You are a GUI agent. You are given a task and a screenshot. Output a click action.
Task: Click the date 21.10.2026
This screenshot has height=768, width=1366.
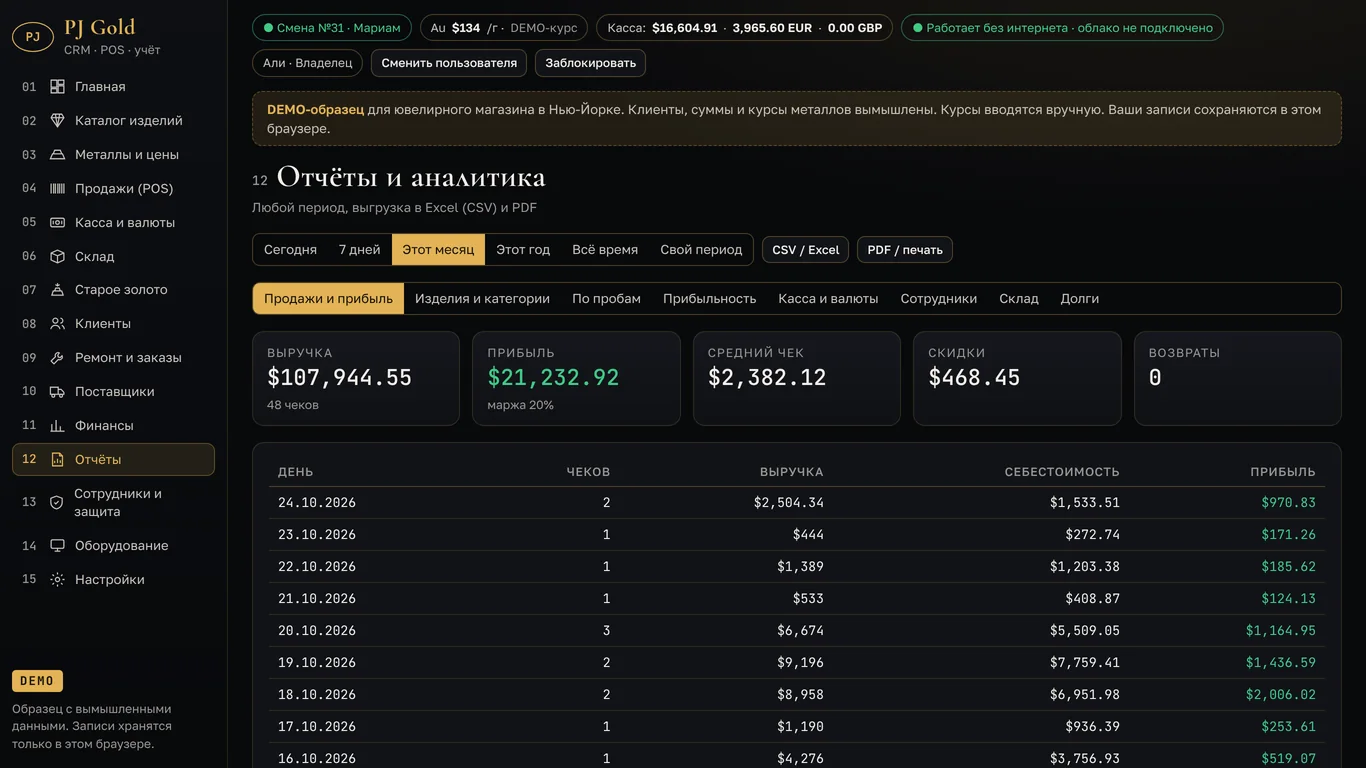(317, 599)
